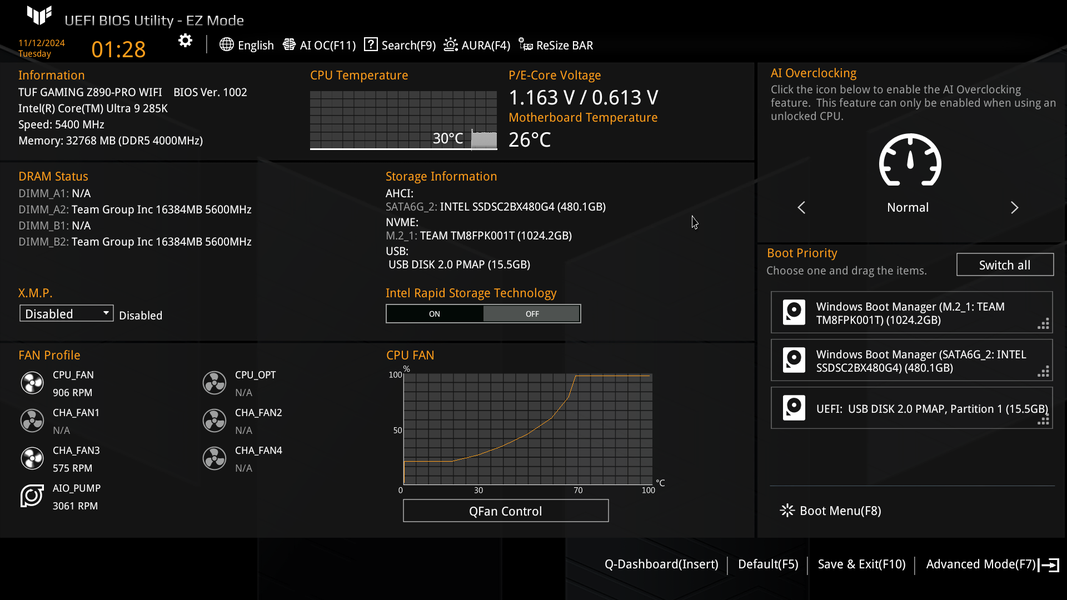Viewport: 1067px width, 600px height.
Task: Click the Switch all button
Action: (1004, 265)
